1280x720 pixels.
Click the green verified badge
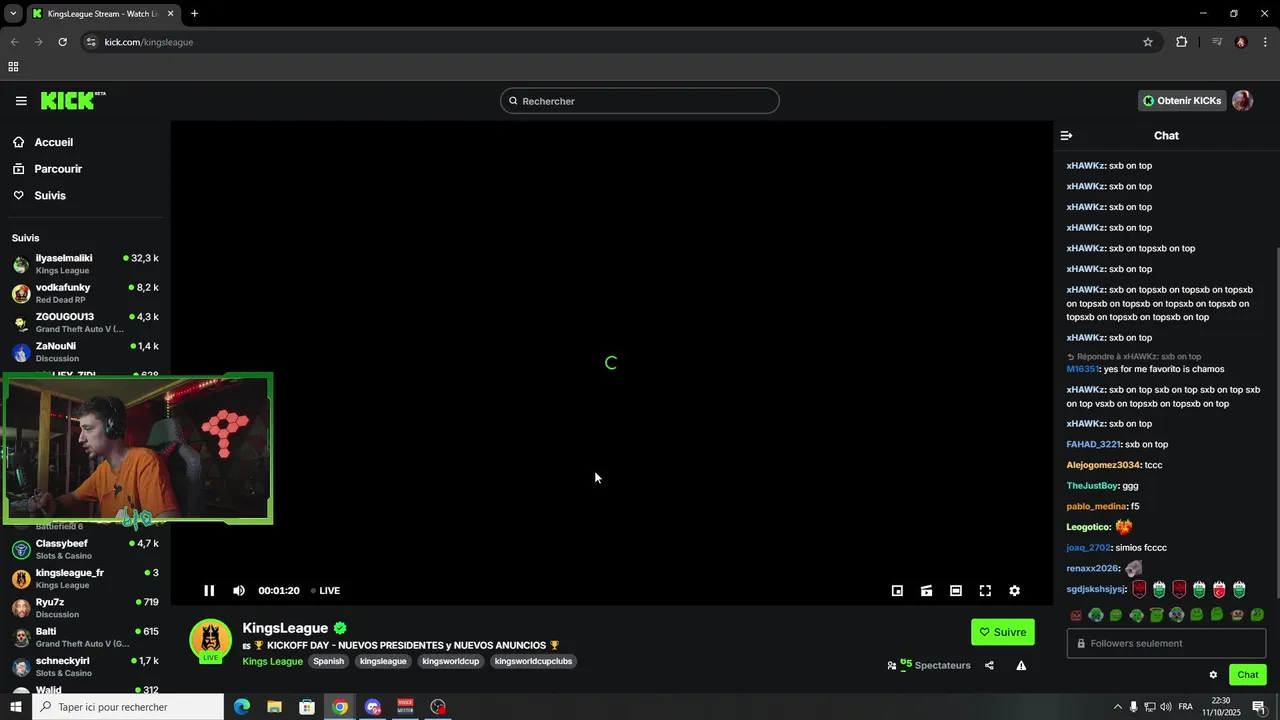pyautogui.click(x=340, y=628)
